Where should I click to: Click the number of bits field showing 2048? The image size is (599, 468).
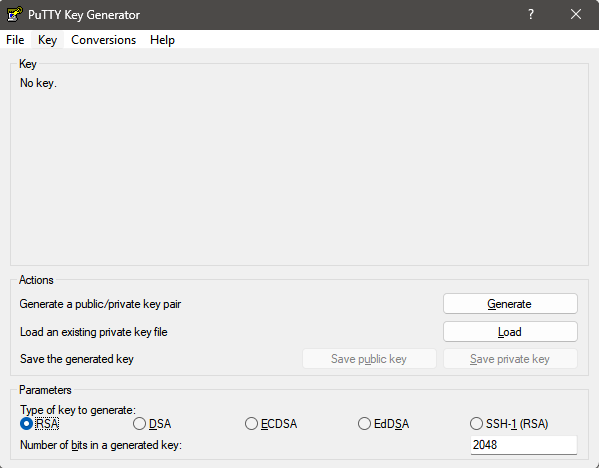pos(524,445)
